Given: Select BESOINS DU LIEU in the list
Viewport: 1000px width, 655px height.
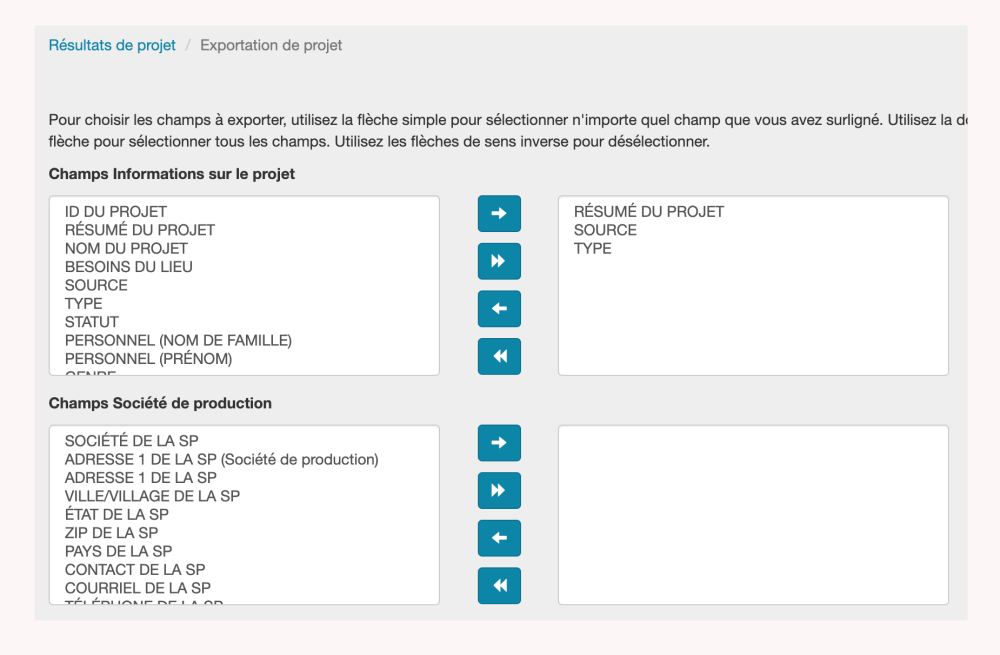Looking at the screenshot, I should point(129,267).
